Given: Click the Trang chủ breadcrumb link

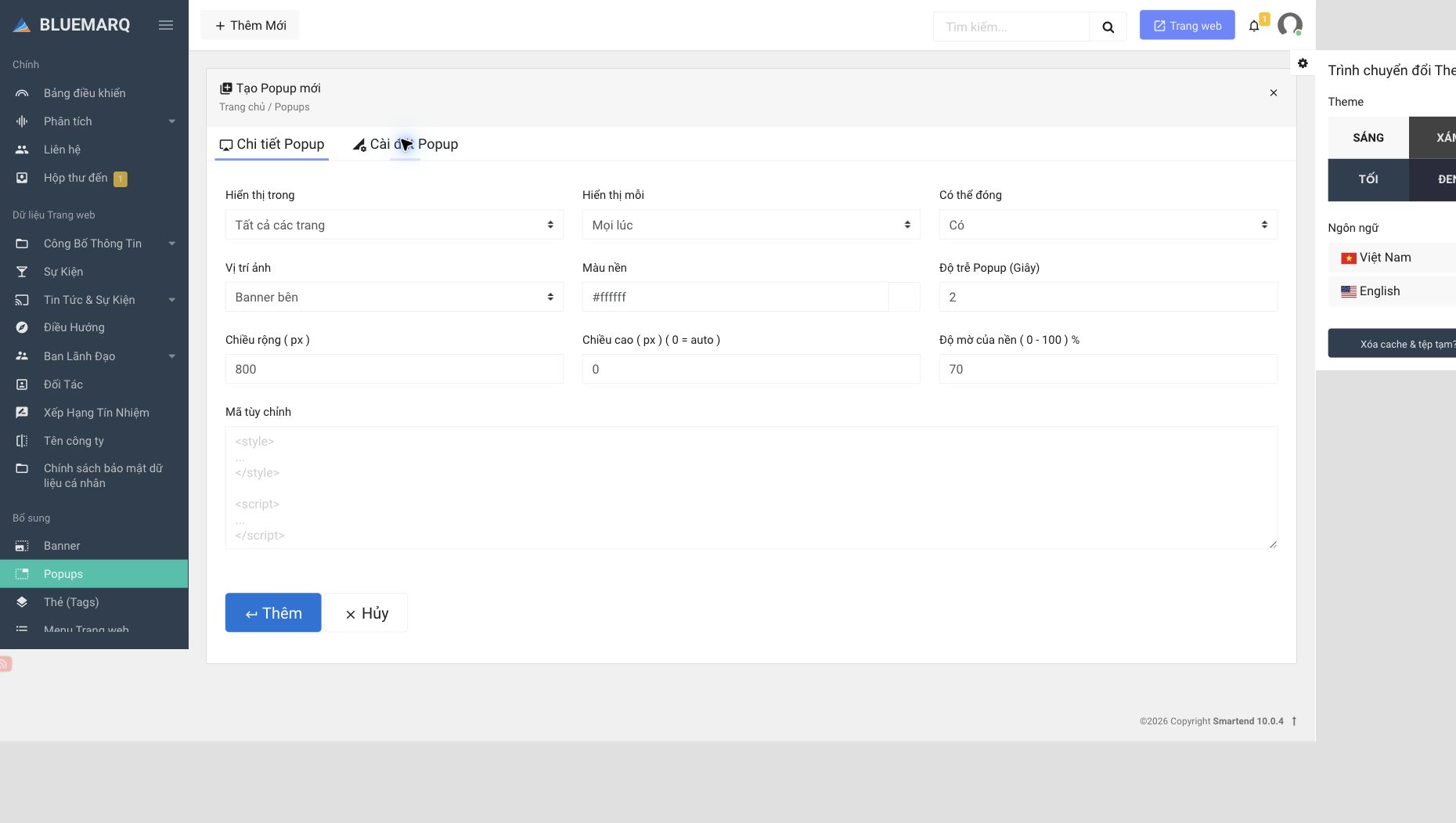Looking at the screenshot, I should 242,107.
